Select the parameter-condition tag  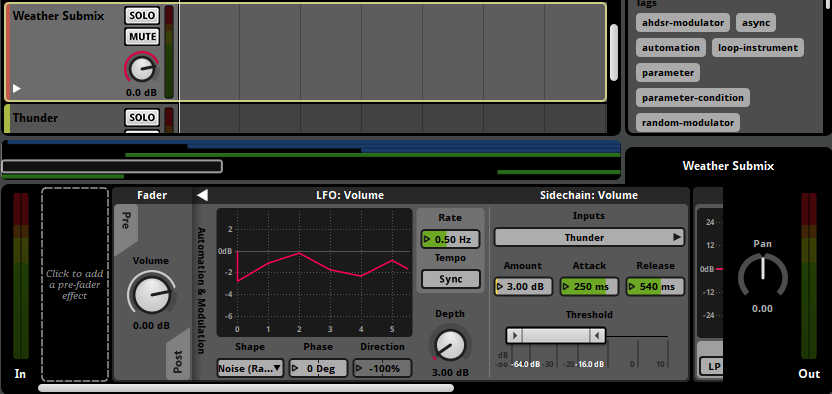click(x=692, y=98)
